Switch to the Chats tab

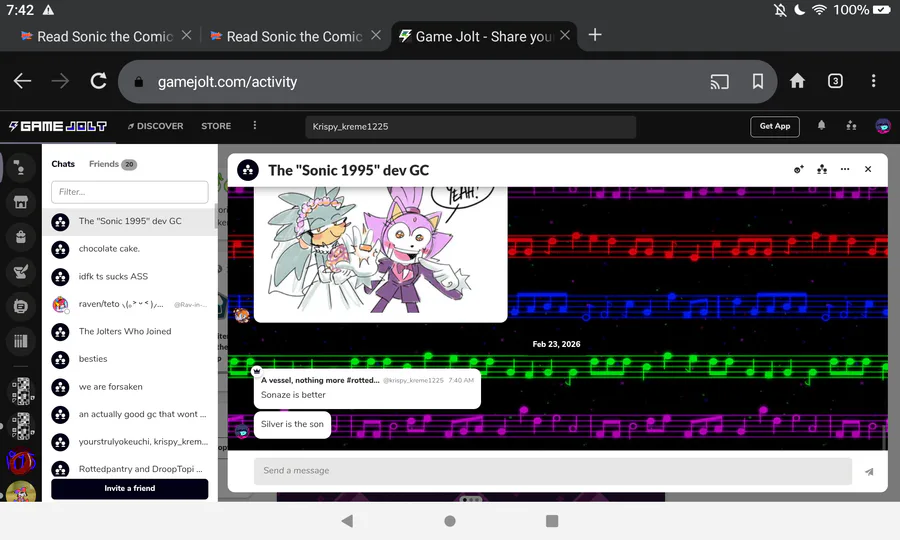(x=63, y=164)
